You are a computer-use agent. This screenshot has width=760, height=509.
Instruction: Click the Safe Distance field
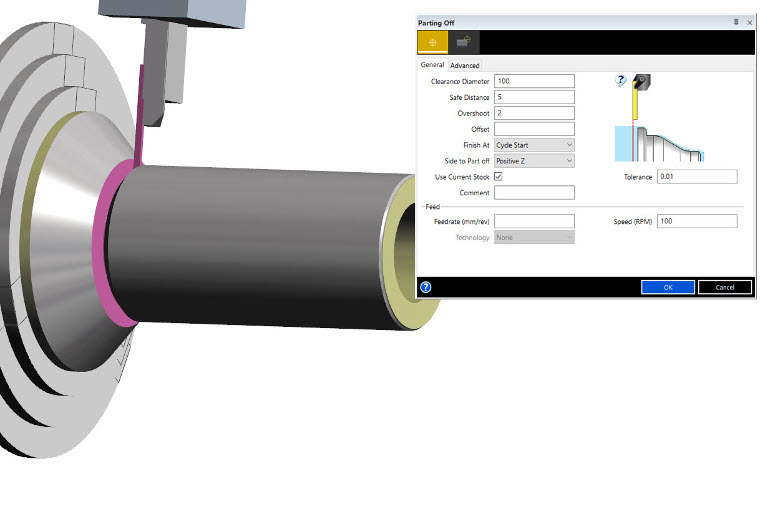(534, 97)
